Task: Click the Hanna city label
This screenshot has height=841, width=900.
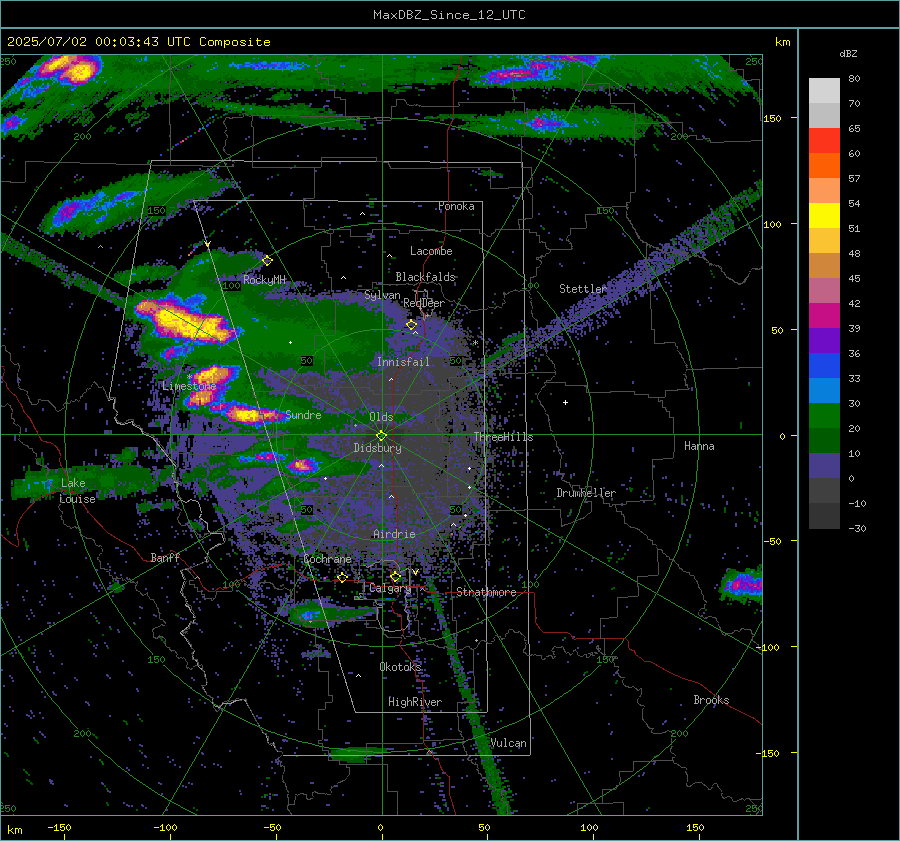Action: tap(699, 446)
